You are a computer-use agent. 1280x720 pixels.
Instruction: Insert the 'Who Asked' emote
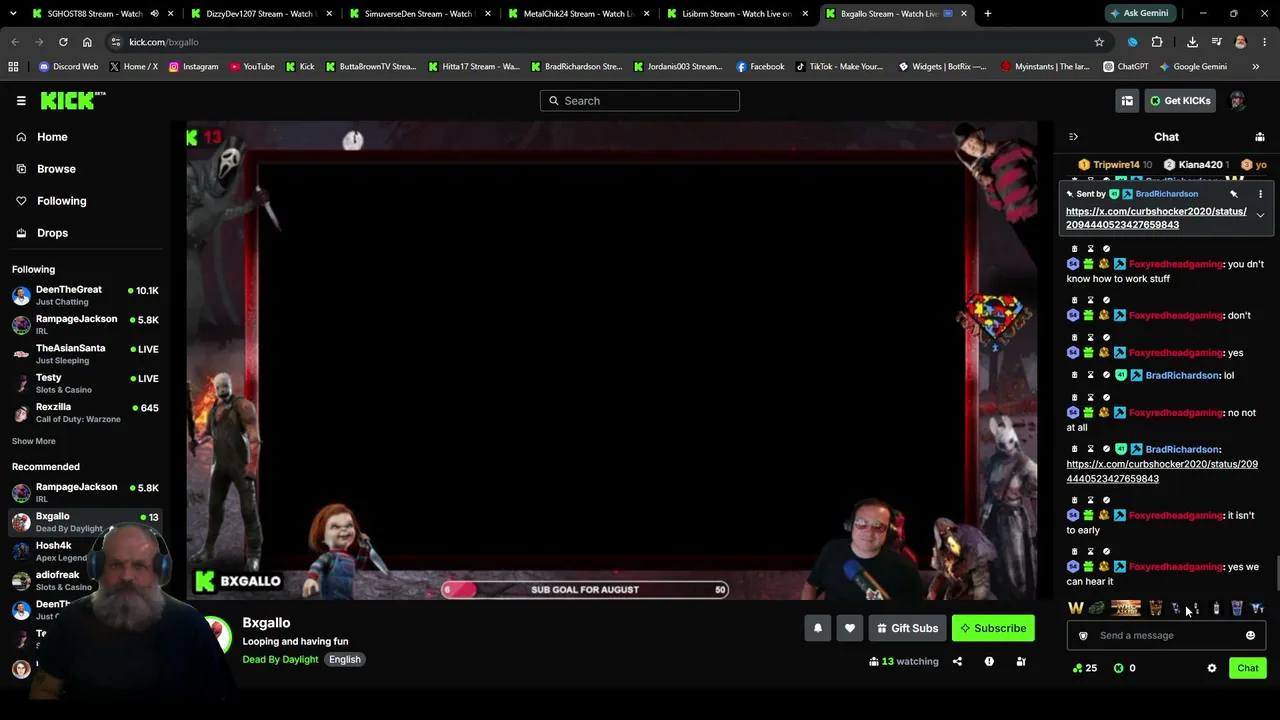pos(1125,608)
